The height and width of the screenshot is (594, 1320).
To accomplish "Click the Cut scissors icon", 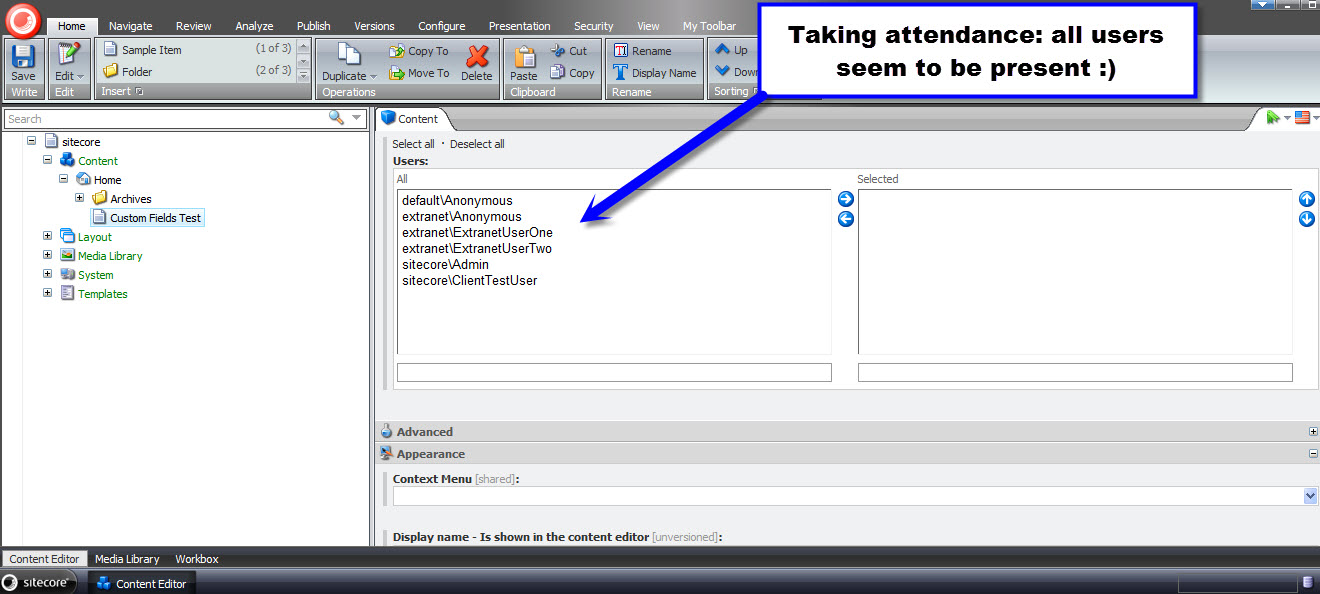I will click(559, 51).
